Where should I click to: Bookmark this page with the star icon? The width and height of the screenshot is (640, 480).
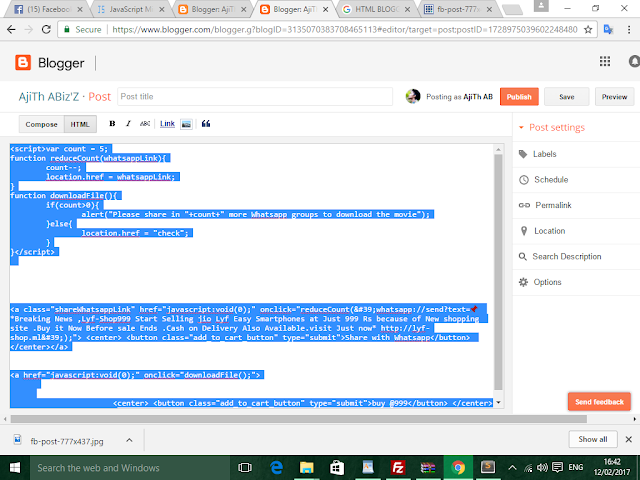coord(588,29)
